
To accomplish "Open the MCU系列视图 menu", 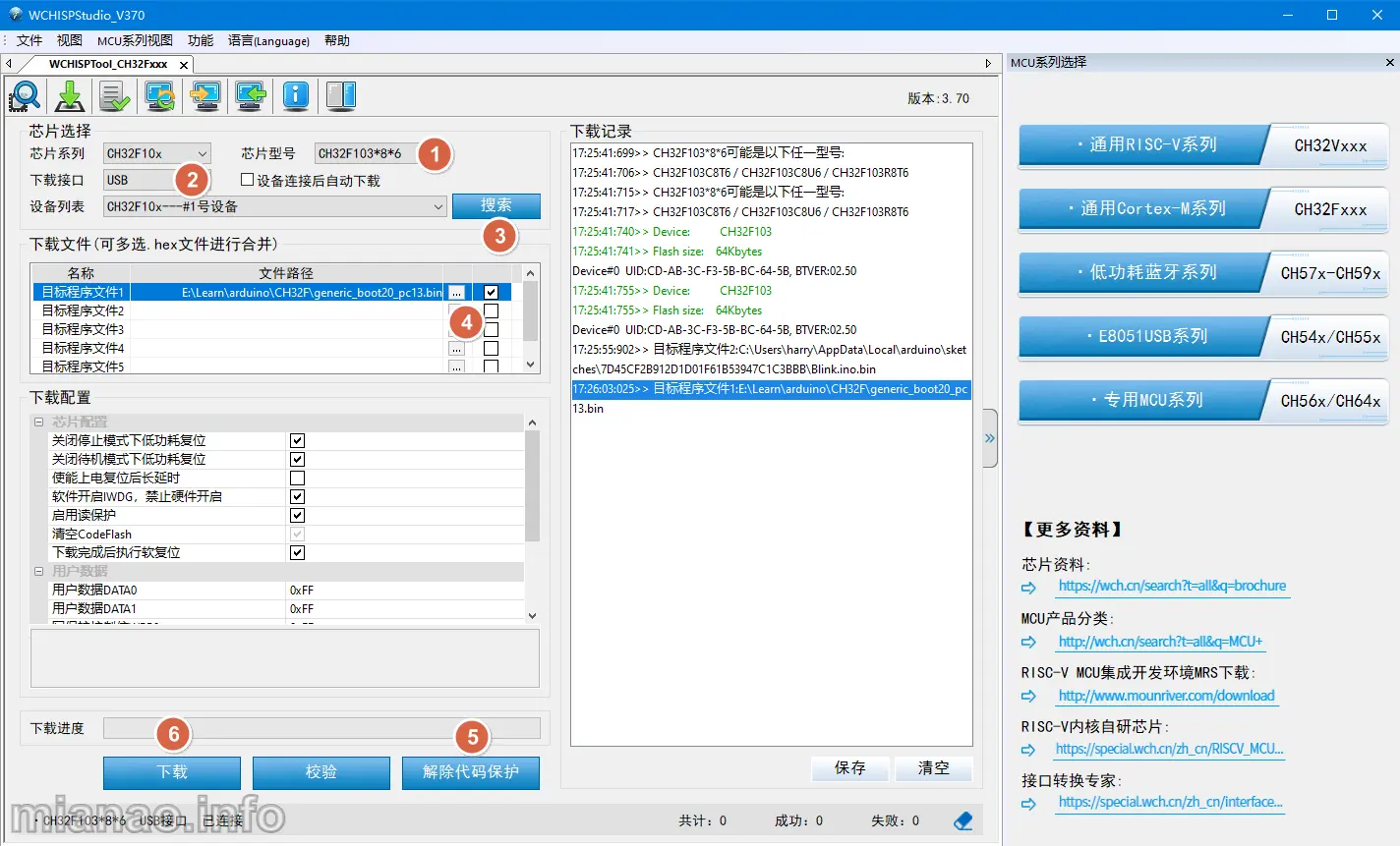I will tap(135, 40).
